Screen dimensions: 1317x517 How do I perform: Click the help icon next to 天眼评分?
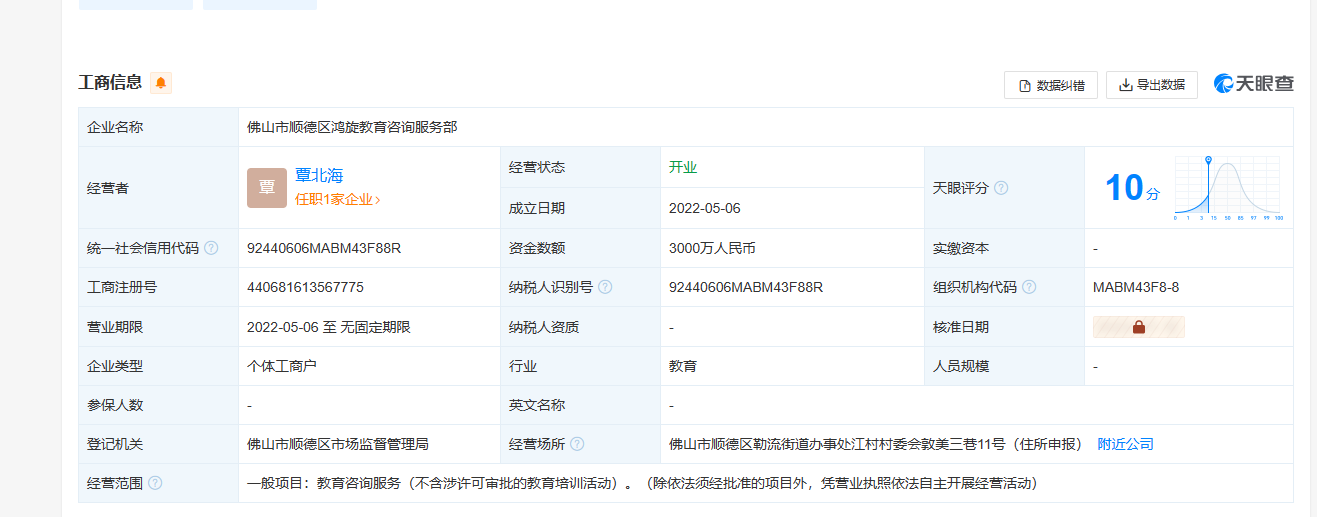[x=1001, y=188]
